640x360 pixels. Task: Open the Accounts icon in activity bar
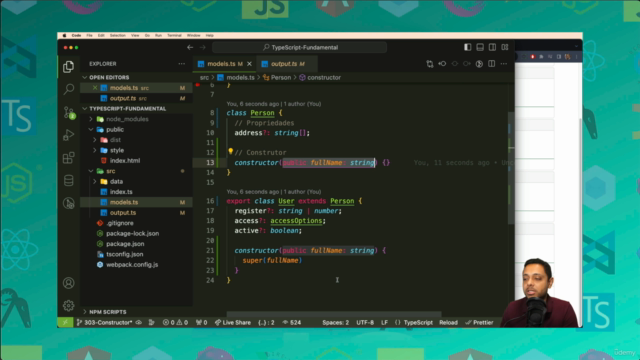(69, 283)
